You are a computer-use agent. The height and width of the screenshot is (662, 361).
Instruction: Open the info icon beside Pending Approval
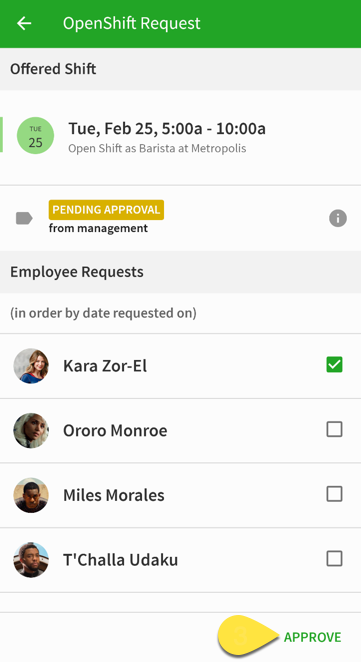pyautogui.click(x=338, y=218)
